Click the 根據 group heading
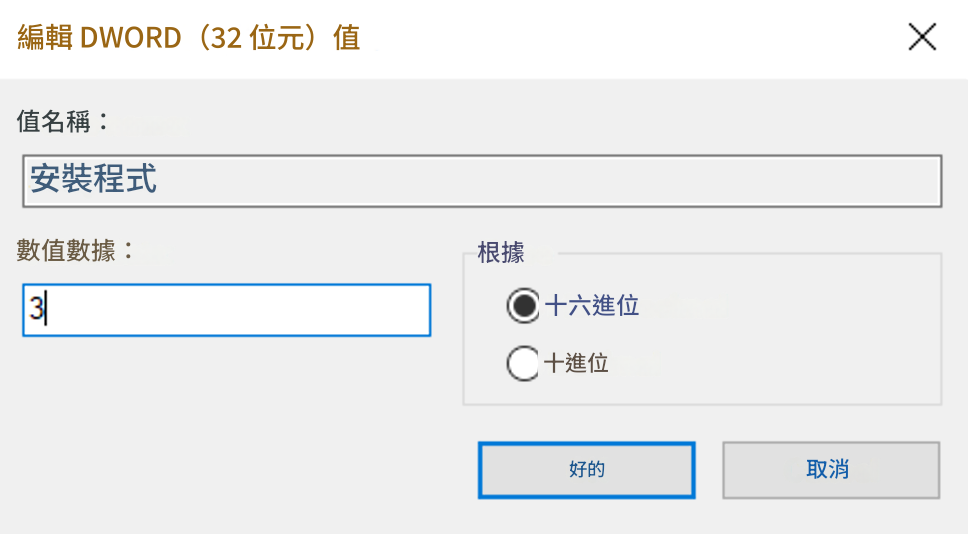Viewport: 968px width, 534px height. (x=501, y=253)
